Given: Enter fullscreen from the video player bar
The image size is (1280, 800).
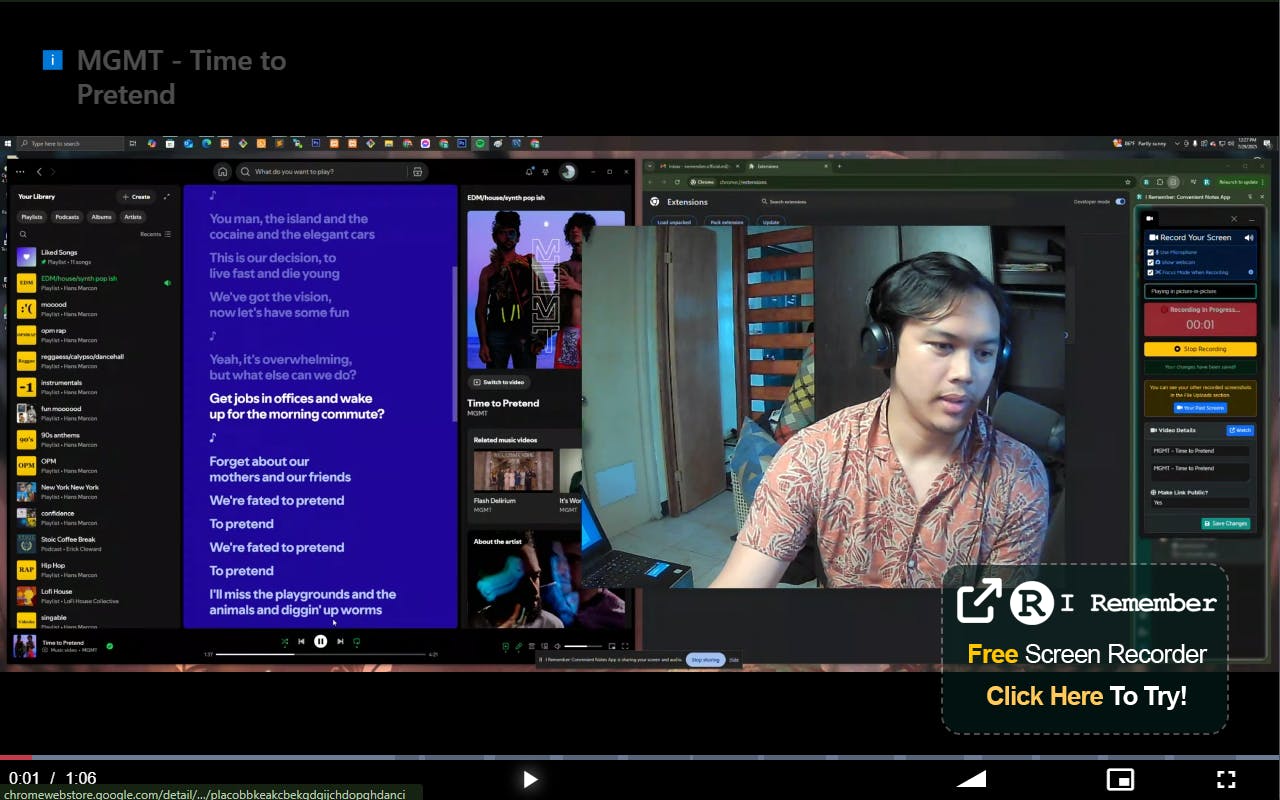Looking at the screenshot, I should pos(1226,779).
